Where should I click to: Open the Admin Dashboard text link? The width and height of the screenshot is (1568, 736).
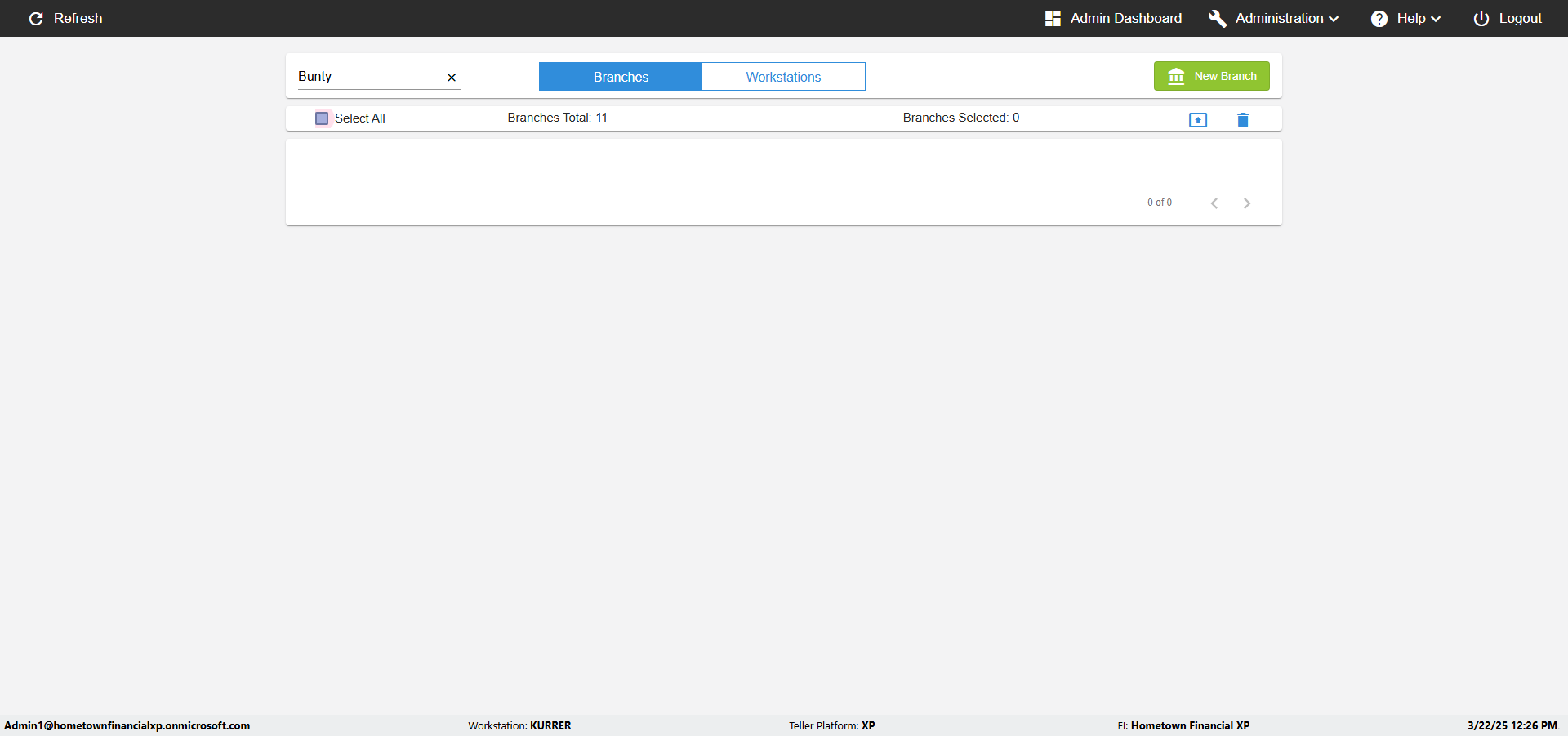(x=1126, y=18)
